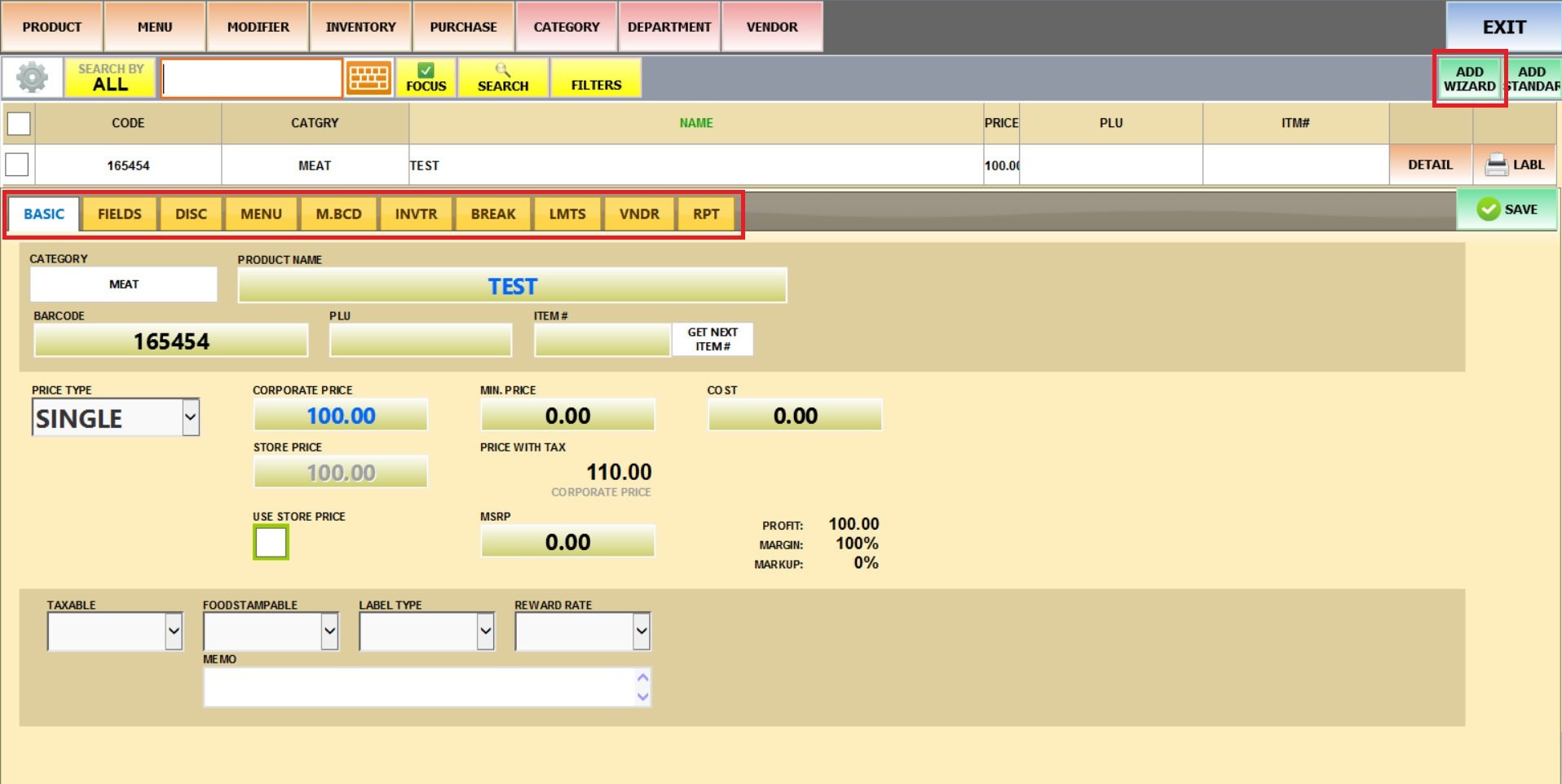Open the on-screen keyboard icon
The height and width of the screenshot is (784, 1562).
tap(368, 78)
